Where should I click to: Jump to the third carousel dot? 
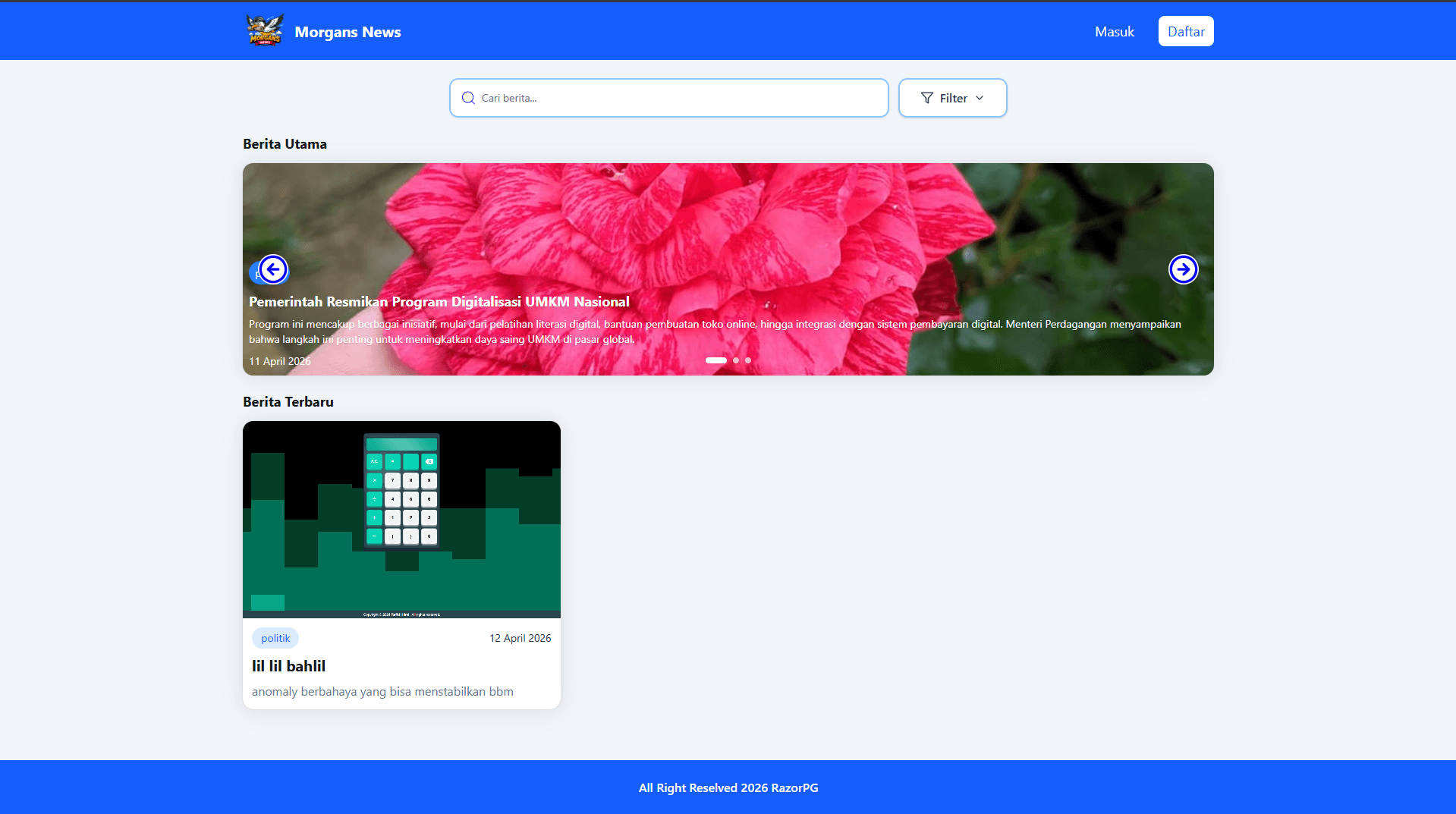tap(748, 360)
